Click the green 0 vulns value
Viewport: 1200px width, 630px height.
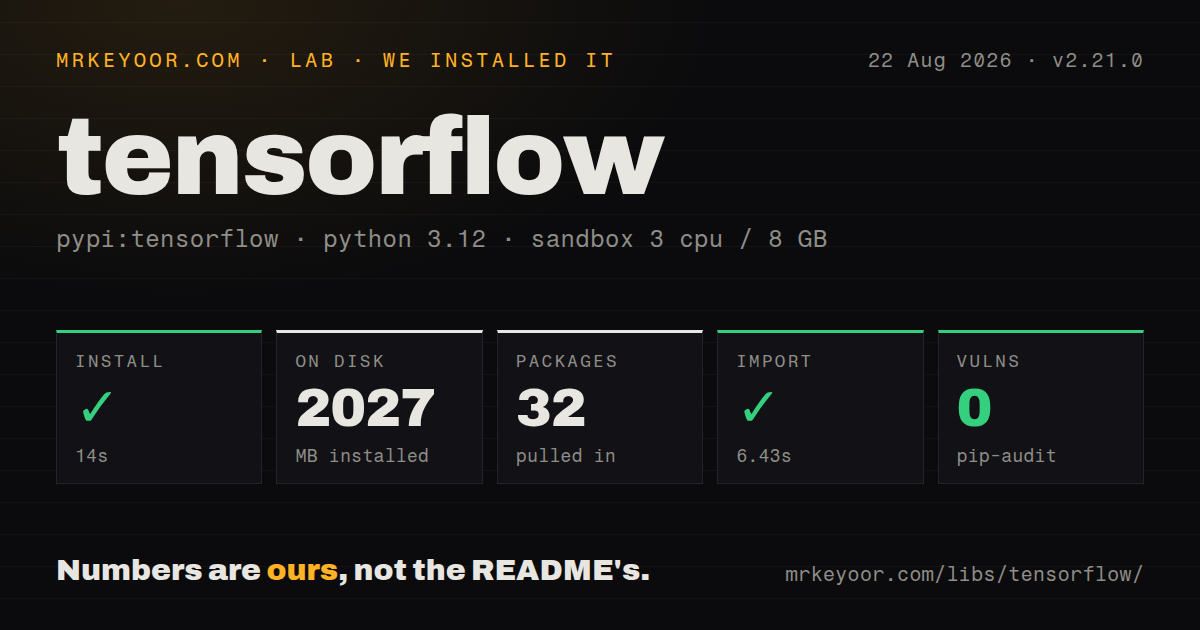tap(974, 408)
